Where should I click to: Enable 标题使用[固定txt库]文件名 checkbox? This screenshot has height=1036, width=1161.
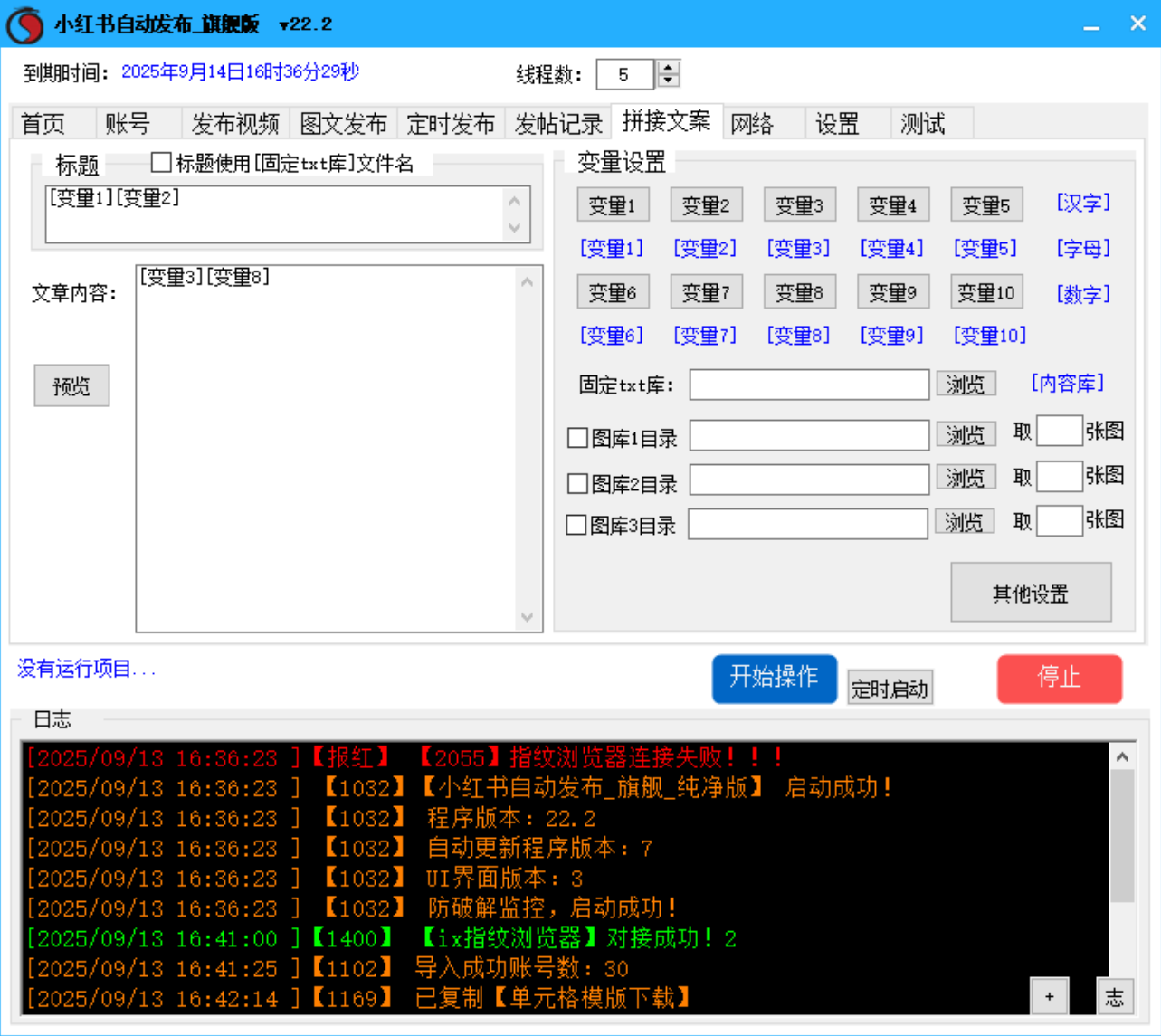(x=161, y=163)
